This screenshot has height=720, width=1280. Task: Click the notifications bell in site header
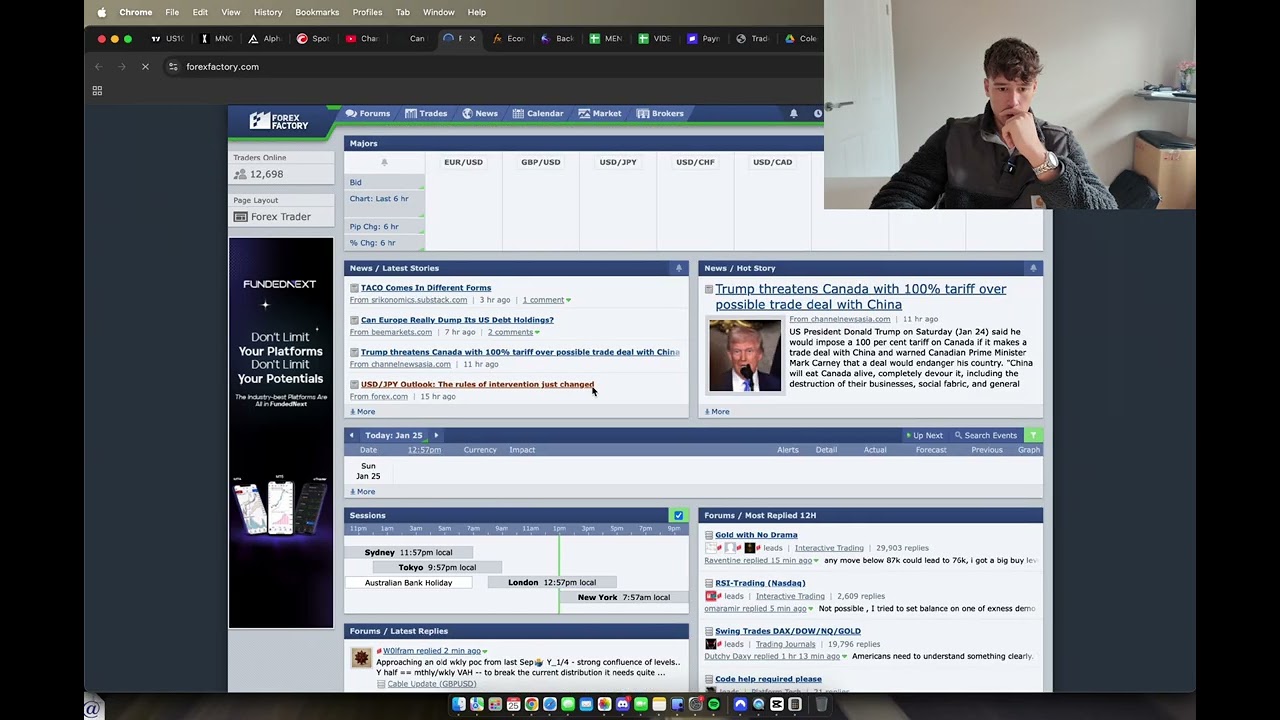pos(794,113)
